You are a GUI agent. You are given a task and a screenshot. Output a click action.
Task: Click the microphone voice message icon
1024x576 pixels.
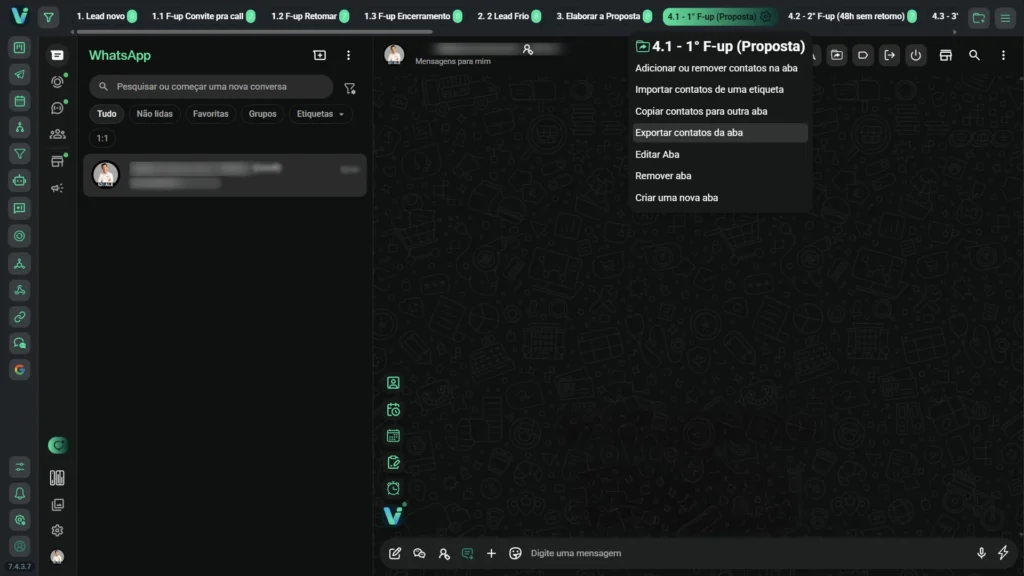pyautogui.click(x=981, y=553)
